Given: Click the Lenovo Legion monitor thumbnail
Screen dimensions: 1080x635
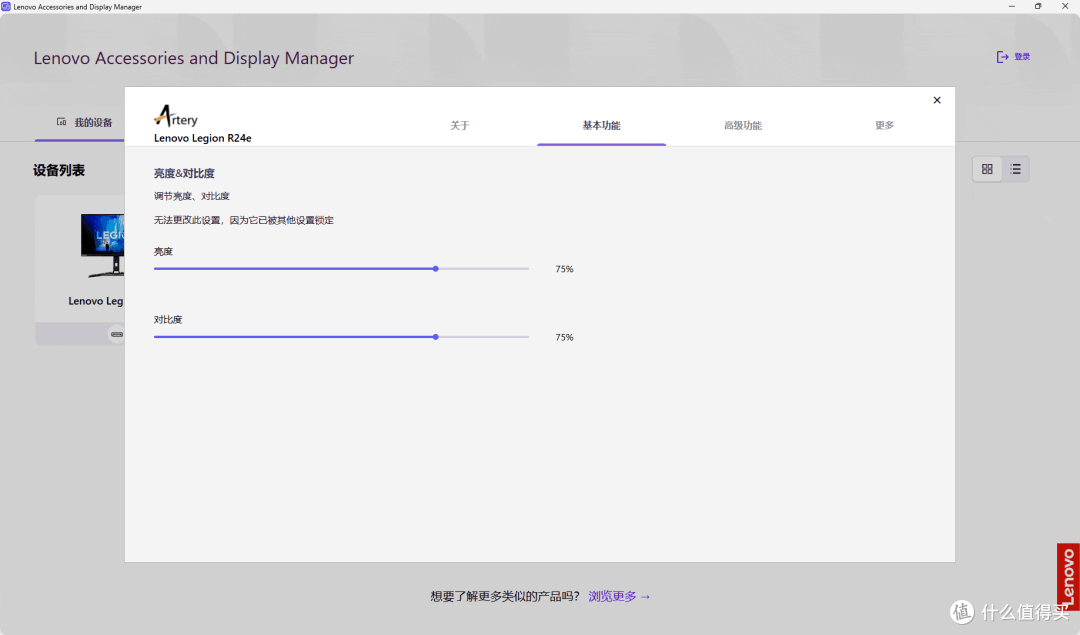Looking at the screenshot, I should tap(103, 245).
